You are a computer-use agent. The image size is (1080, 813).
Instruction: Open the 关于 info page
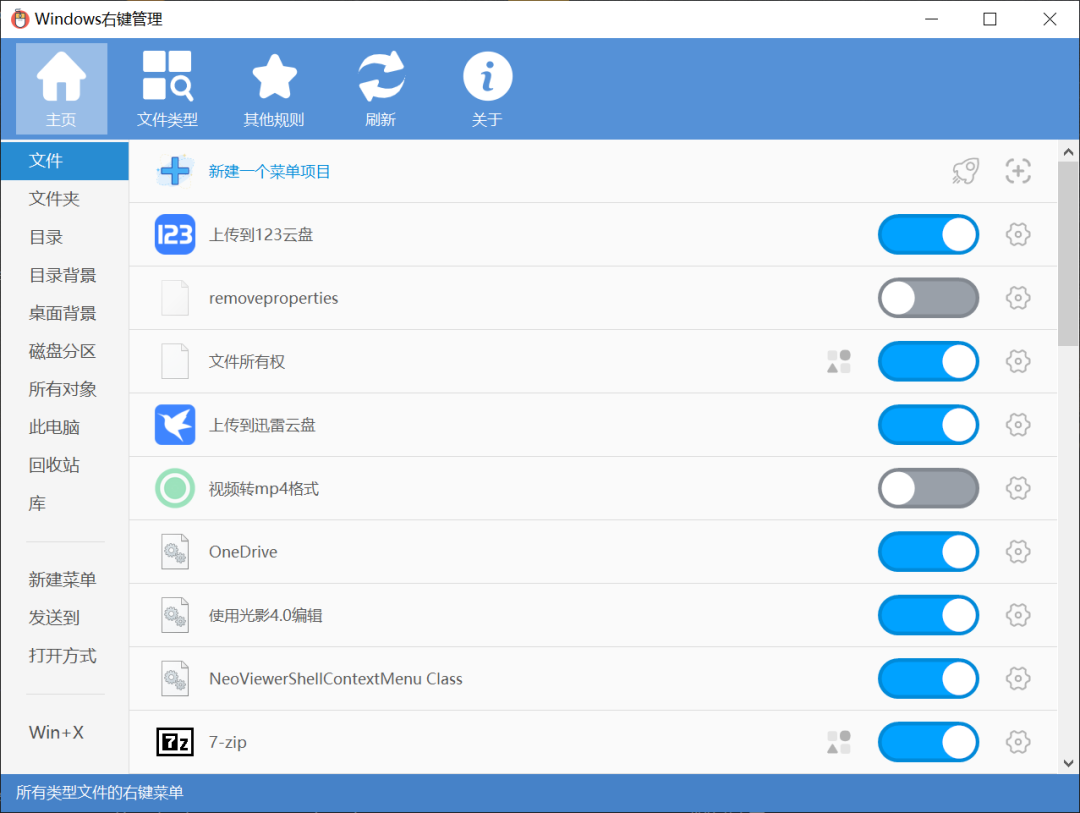[x=487, y=88]
